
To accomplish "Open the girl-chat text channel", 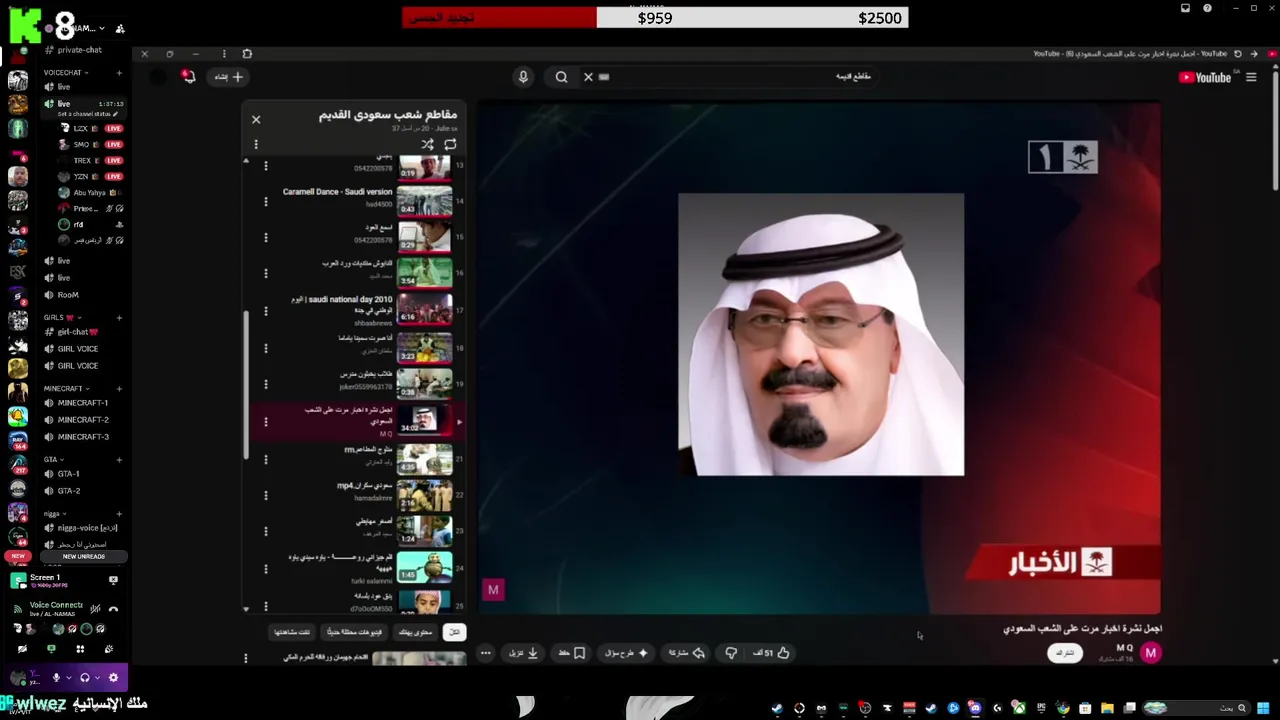I will coord(84,332).
